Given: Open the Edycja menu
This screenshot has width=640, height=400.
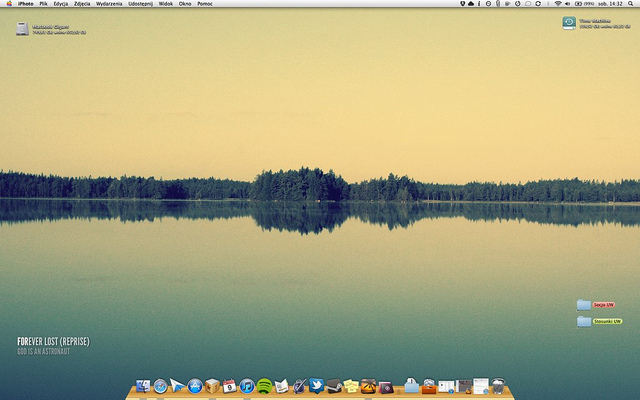Looking at the screenshot, I should 60,4.
